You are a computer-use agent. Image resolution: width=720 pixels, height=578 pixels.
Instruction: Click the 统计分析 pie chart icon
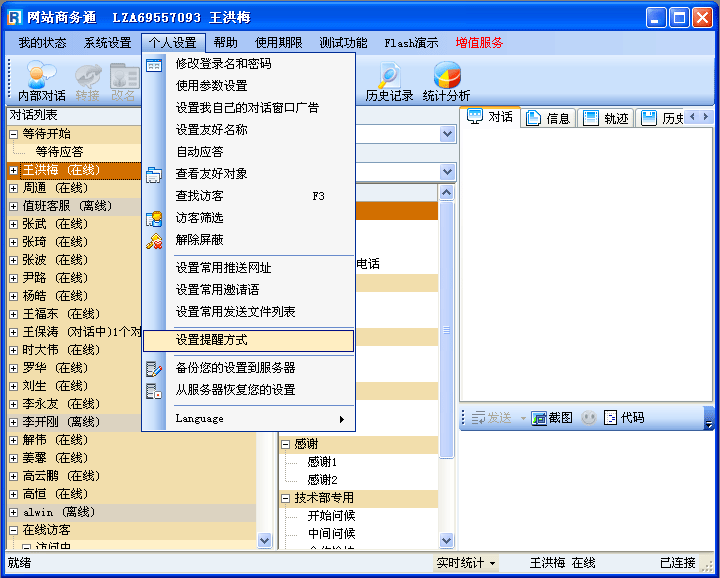point(446,82)
